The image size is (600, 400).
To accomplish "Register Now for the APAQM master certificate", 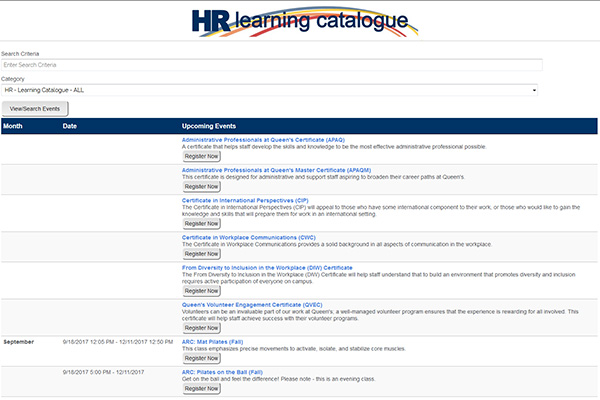I will (201, 187).
